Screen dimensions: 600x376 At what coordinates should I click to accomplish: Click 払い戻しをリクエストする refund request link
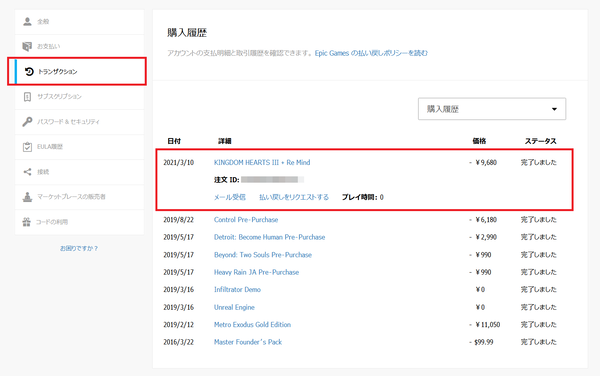[294, 197]
